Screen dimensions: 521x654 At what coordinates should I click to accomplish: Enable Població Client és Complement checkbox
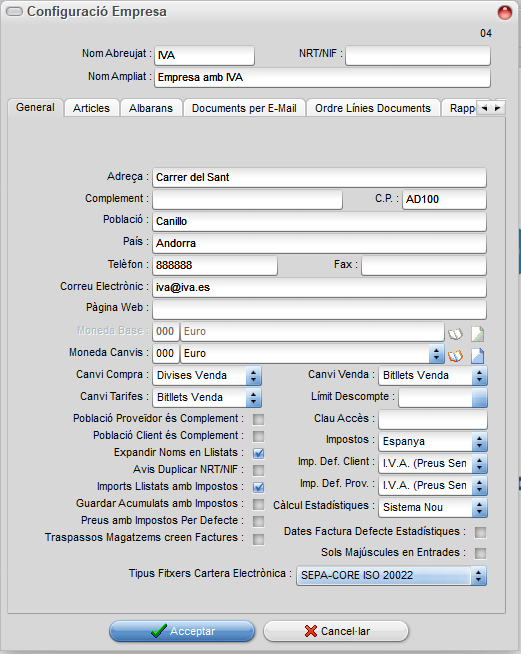[259, 436]
